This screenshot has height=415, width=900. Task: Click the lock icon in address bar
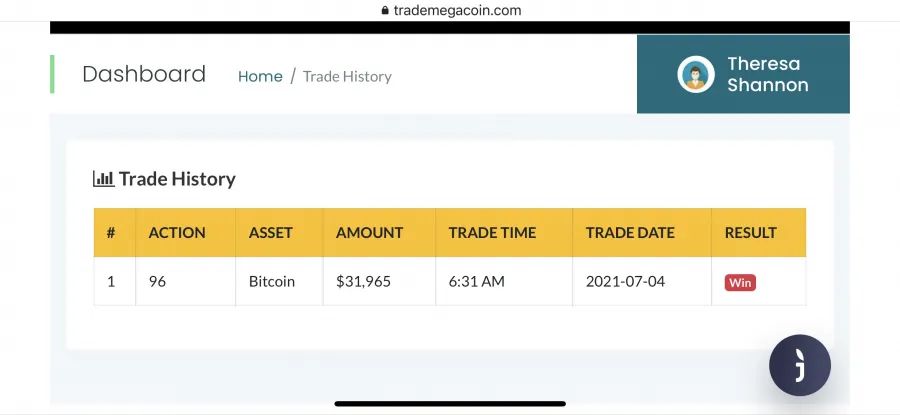click(x=385, y=10)
